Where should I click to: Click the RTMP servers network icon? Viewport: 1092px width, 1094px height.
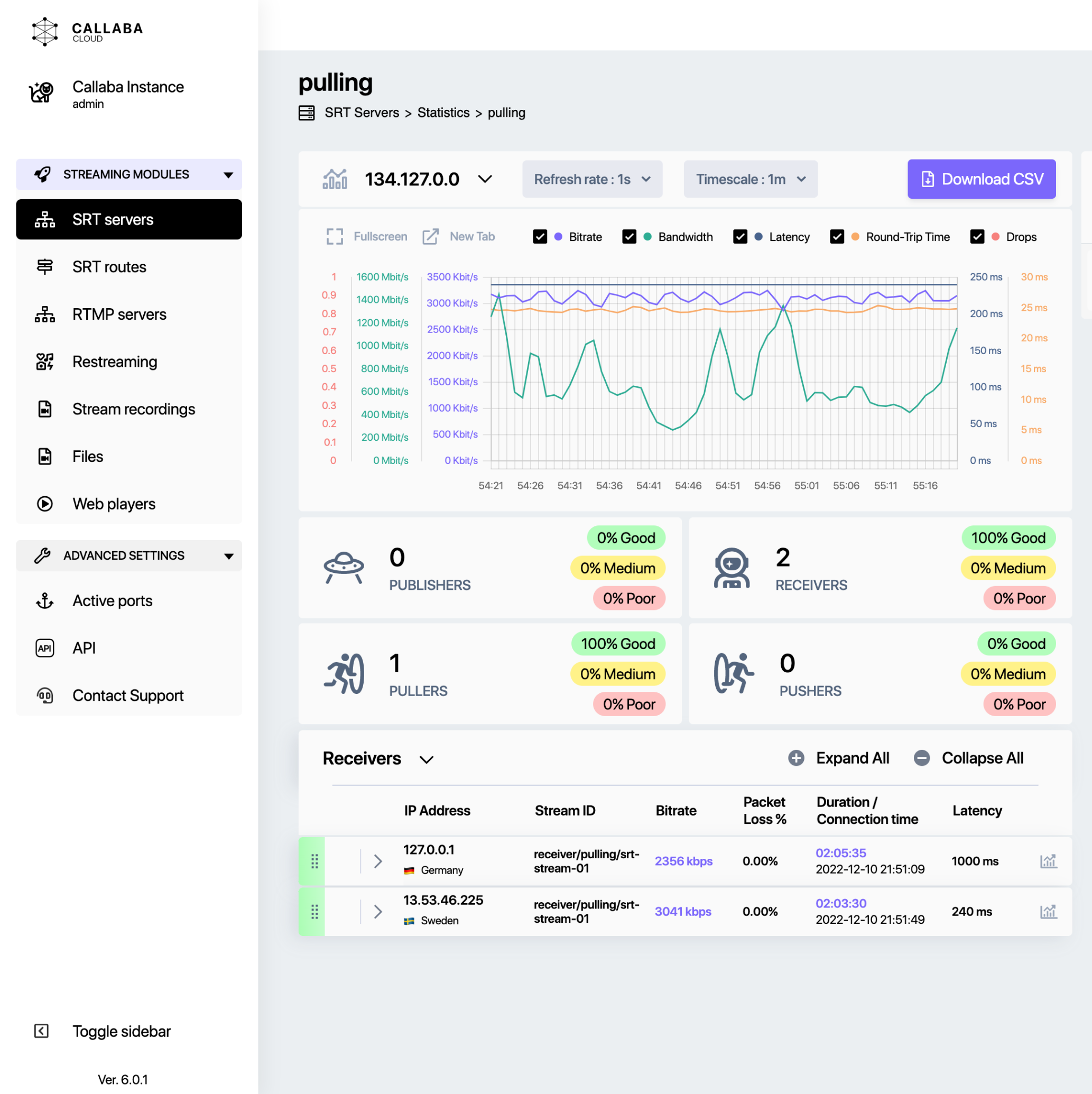[x=45, y=314]
